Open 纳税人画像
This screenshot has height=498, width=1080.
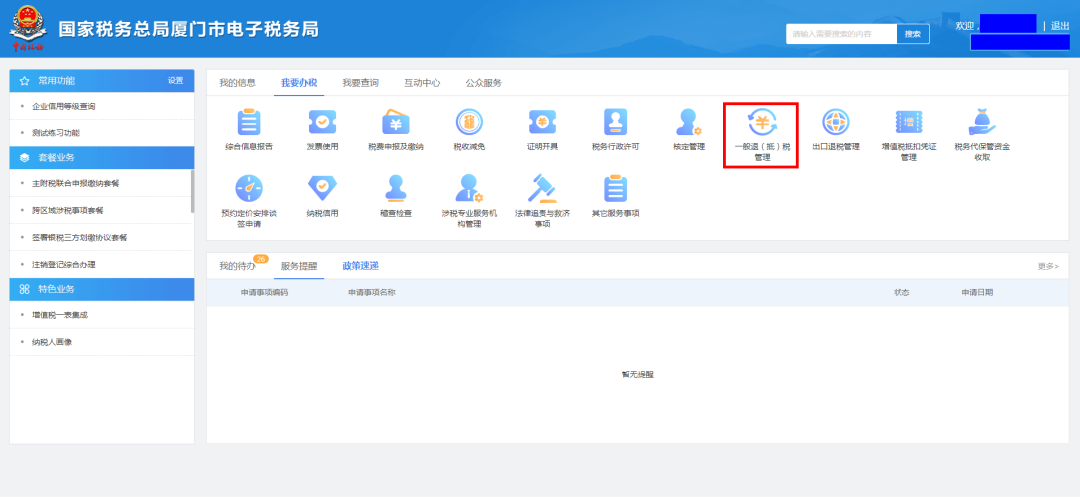(x=52, y=342)
